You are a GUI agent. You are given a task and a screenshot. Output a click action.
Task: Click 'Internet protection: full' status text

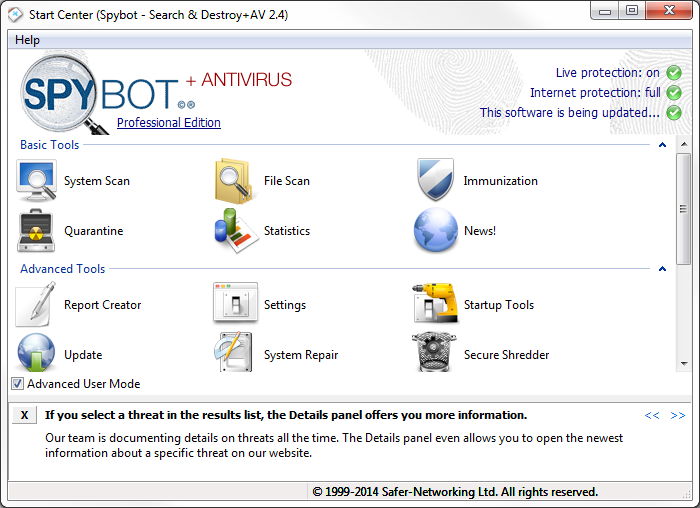595,93
